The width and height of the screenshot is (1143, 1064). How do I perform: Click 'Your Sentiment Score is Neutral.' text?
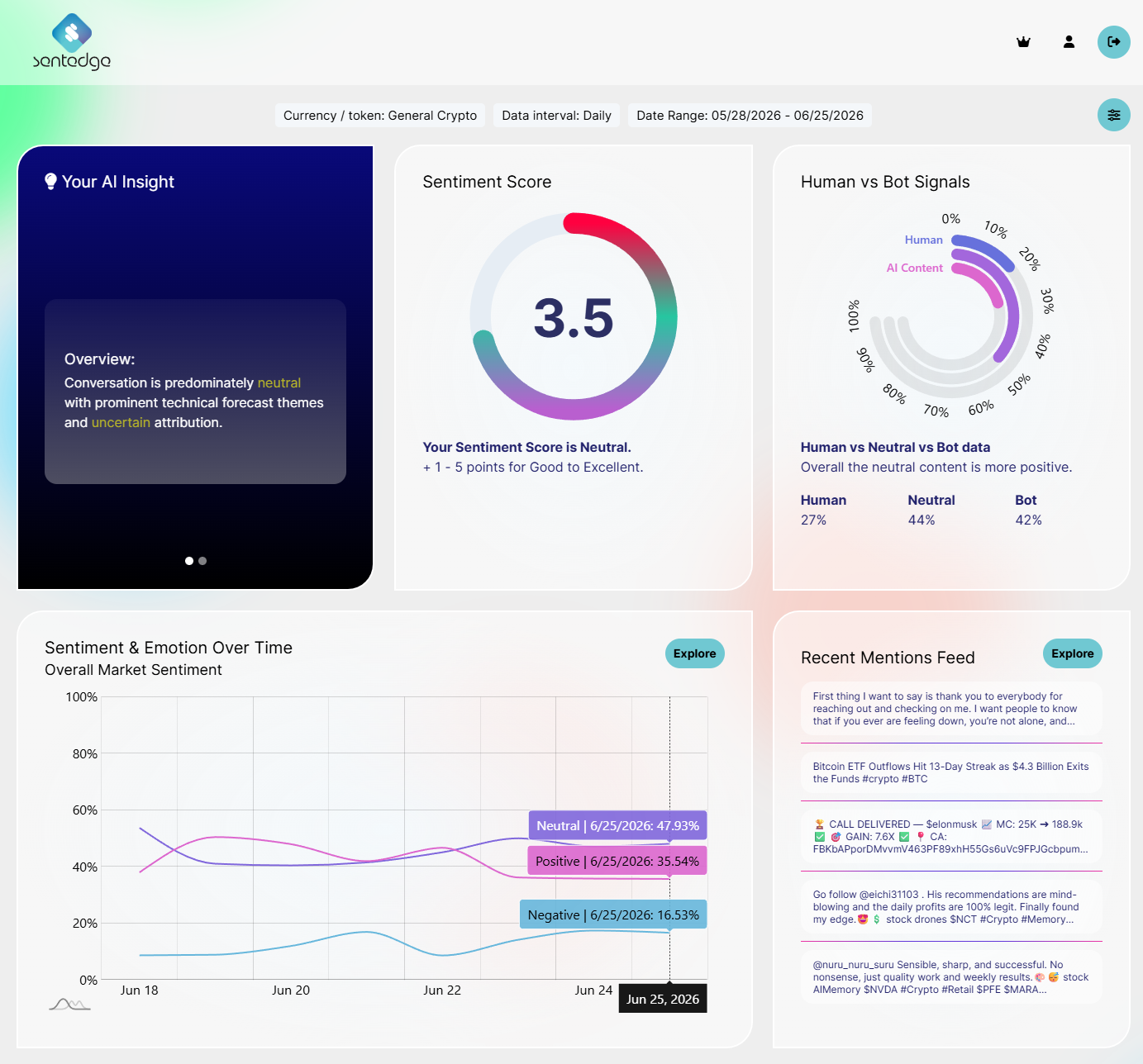coord(526,447)
